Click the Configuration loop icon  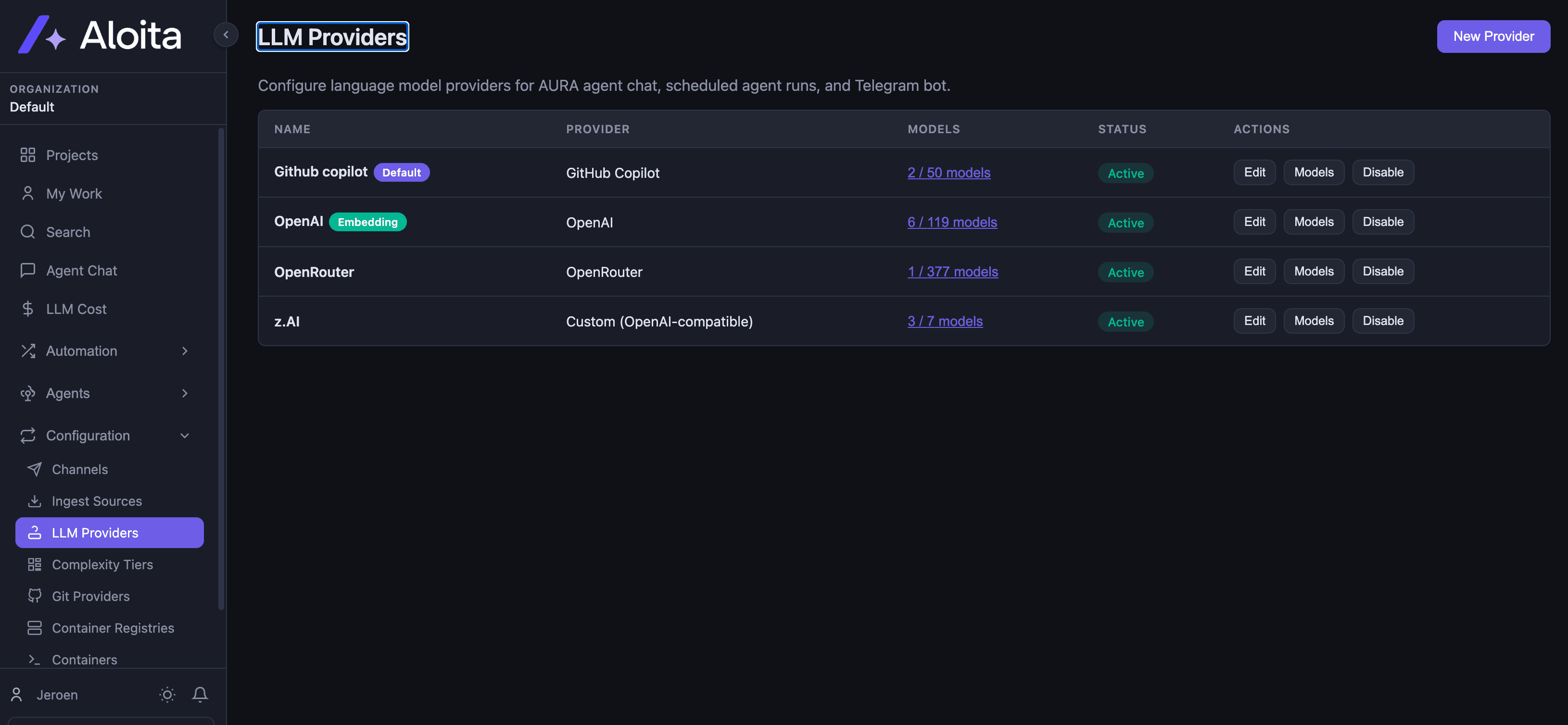pos(27,436)
